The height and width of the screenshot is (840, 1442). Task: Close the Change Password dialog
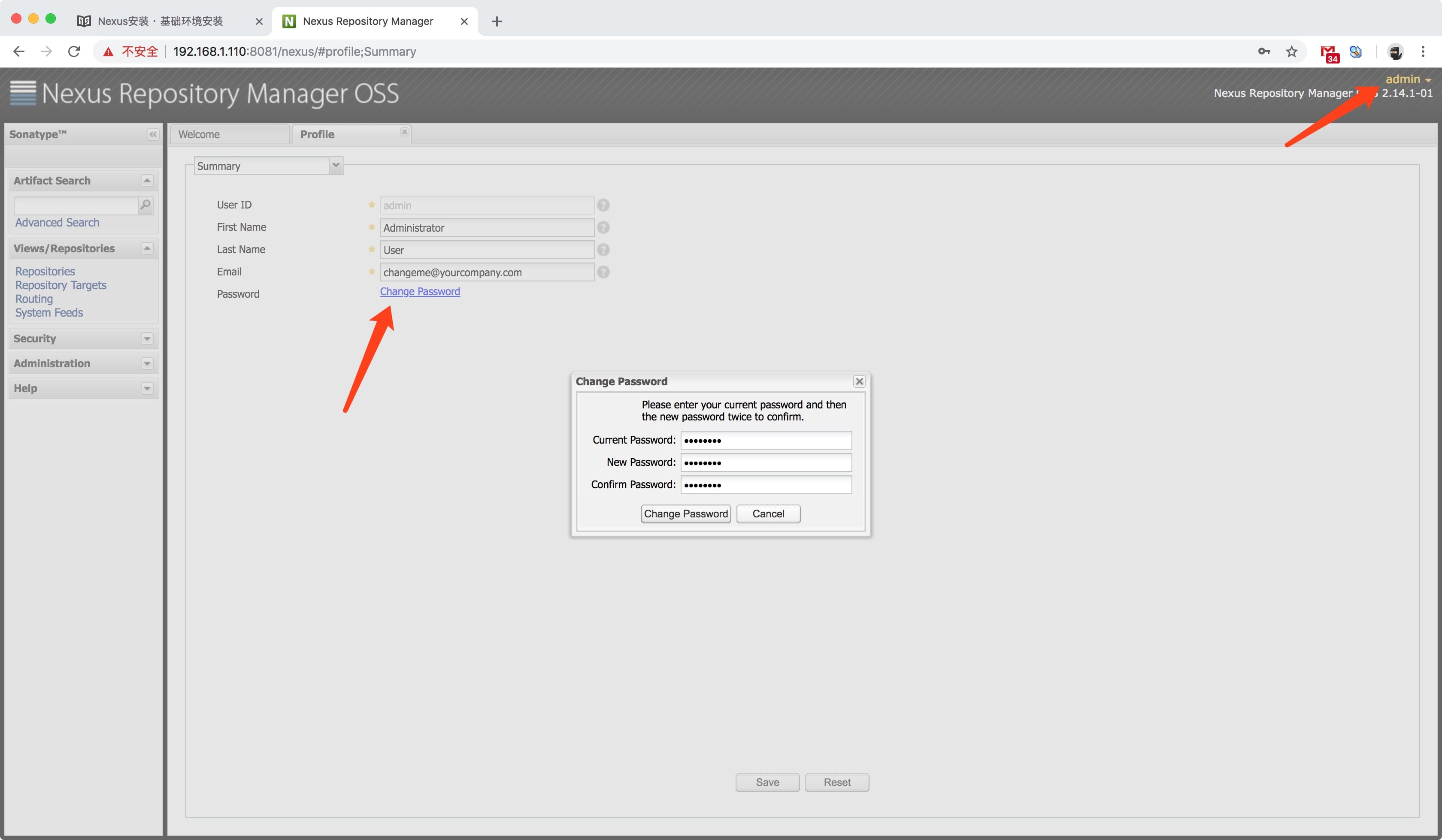(859, 382)
